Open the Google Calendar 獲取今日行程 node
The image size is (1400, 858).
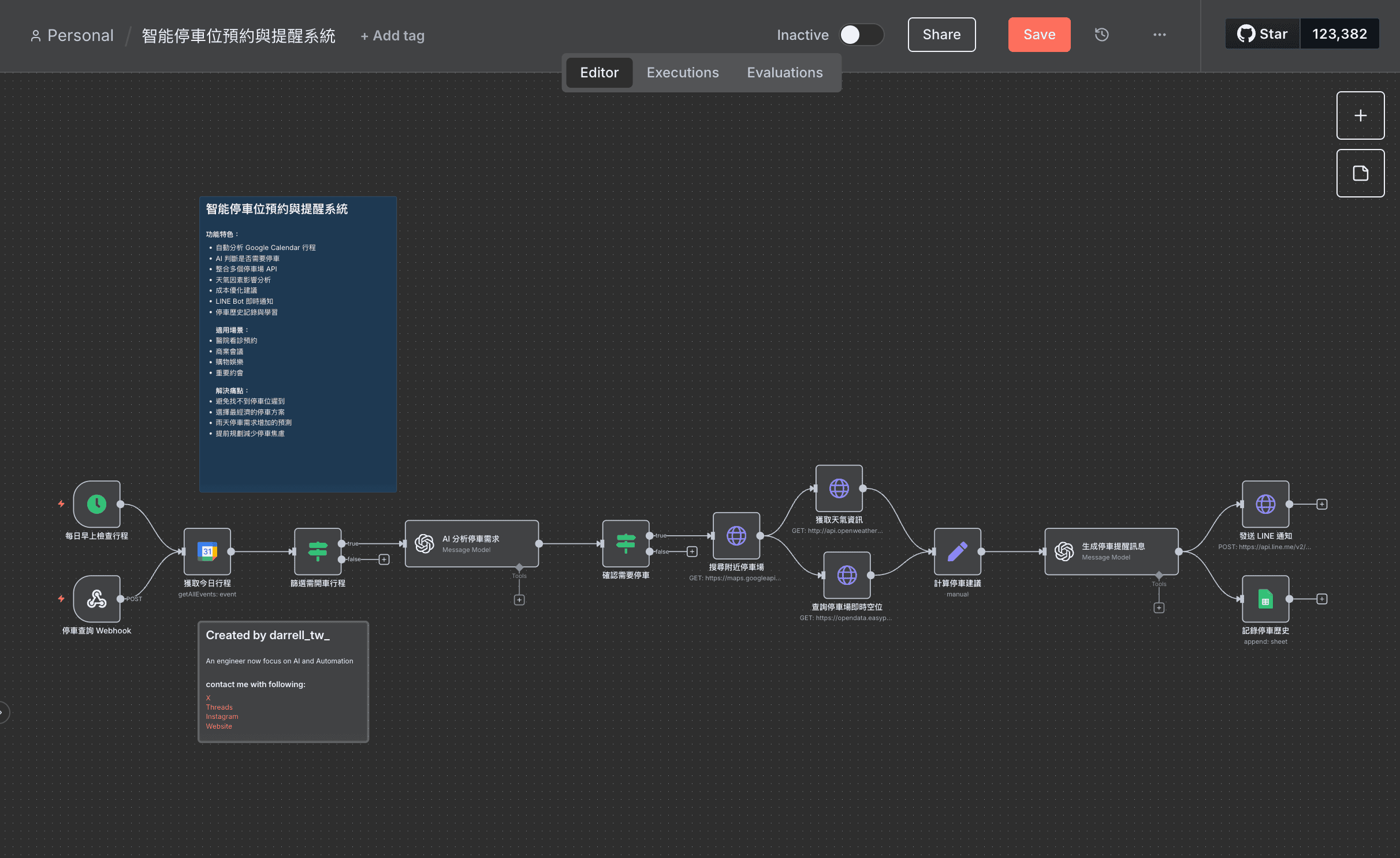click(207, 551)
